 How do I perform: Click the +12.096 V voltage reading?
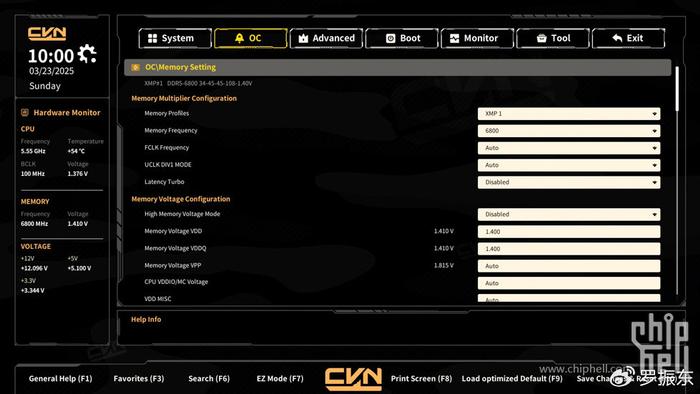click(34, 268)
